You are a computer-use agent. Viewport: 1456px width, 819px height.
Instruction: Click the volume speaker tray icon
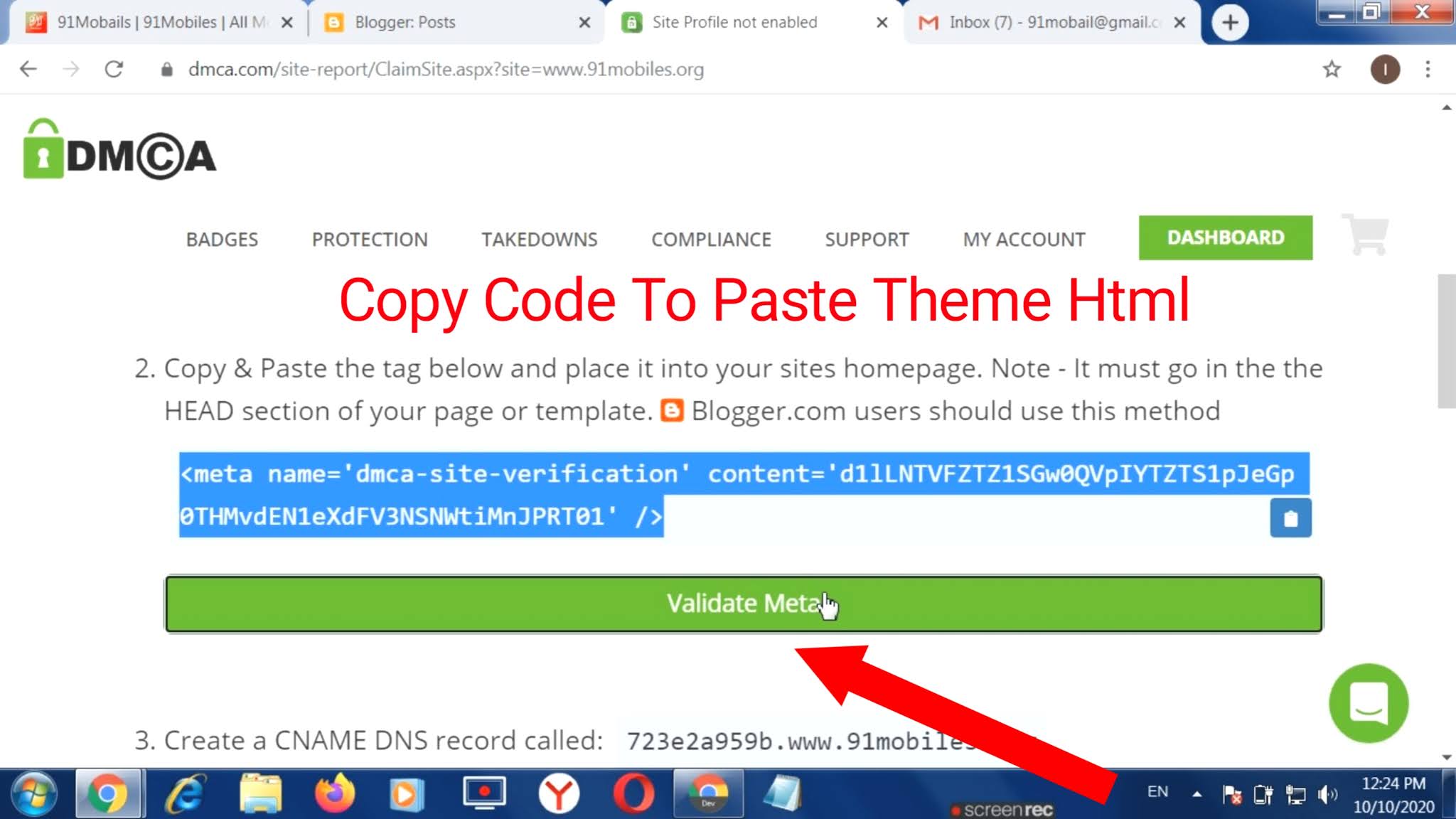(x=1327, y=794)
